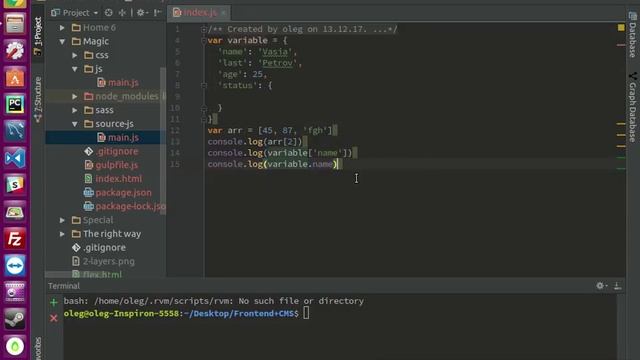The height and width of the screenshot is (360, 640).
Task: Click the 2-layers.png image file icon
Action: (76, 261)
